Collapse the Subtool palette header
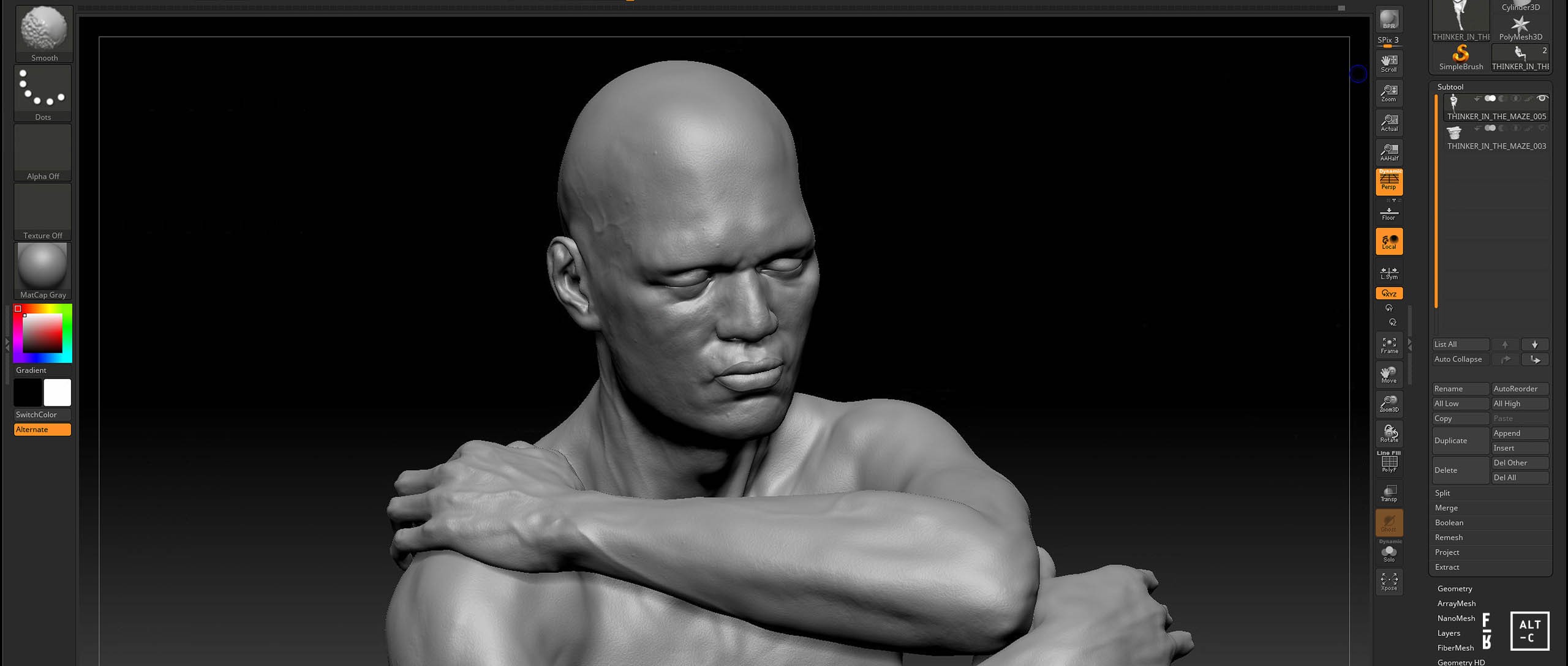This screenshot has width=1568, height=666. click(1450, 87)
